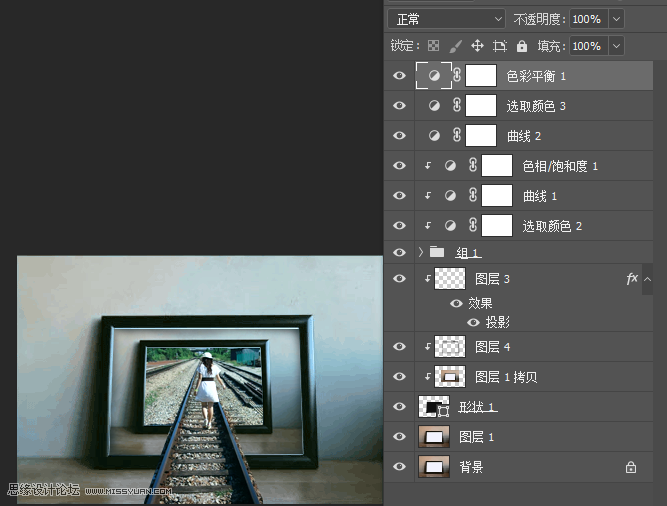This screenshot has height=506, width=667.
Task: Select layer mask of 曲线 2
Action: pyautogui.click(x=481, y=136)
